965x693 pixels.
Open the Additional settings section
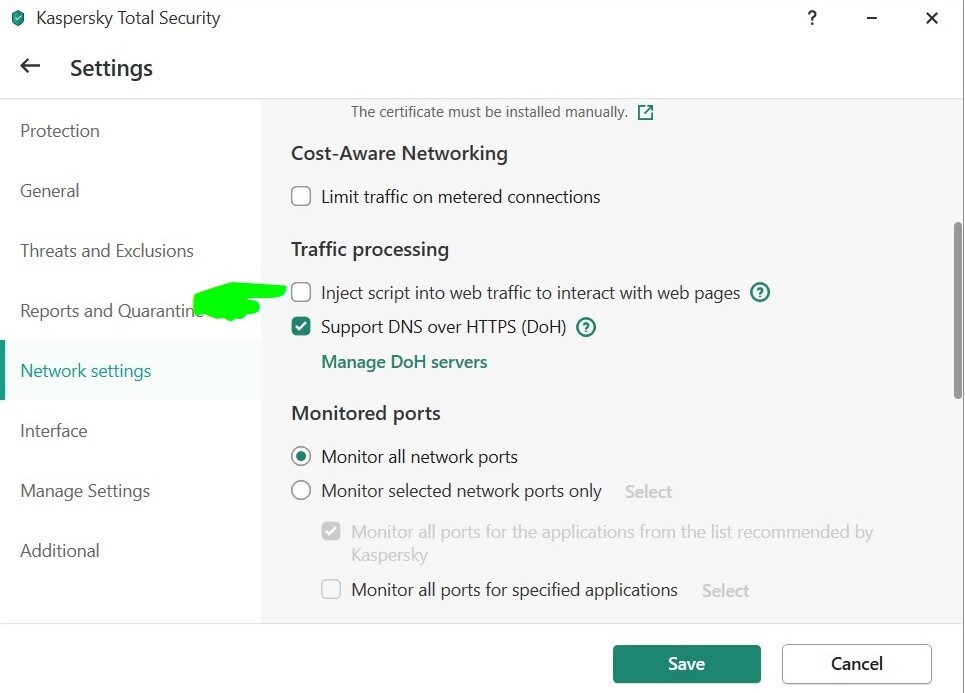coord(60,551)
